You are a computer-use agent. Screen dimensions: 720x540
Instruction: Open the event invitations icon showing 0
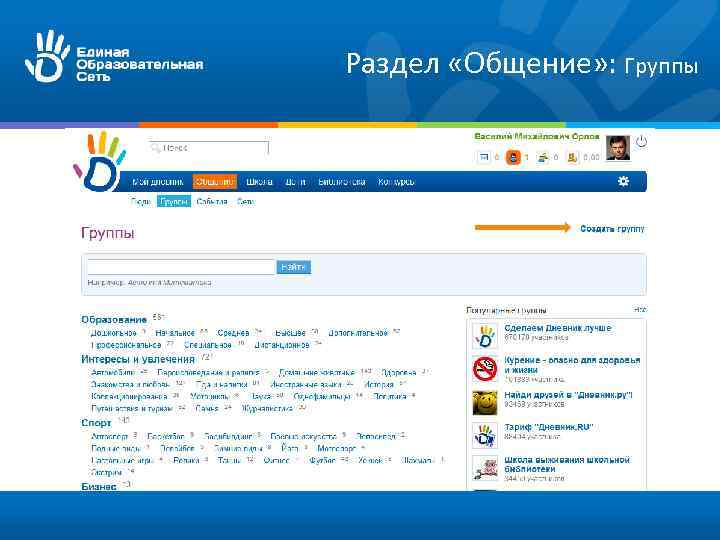tap(543, 158)
